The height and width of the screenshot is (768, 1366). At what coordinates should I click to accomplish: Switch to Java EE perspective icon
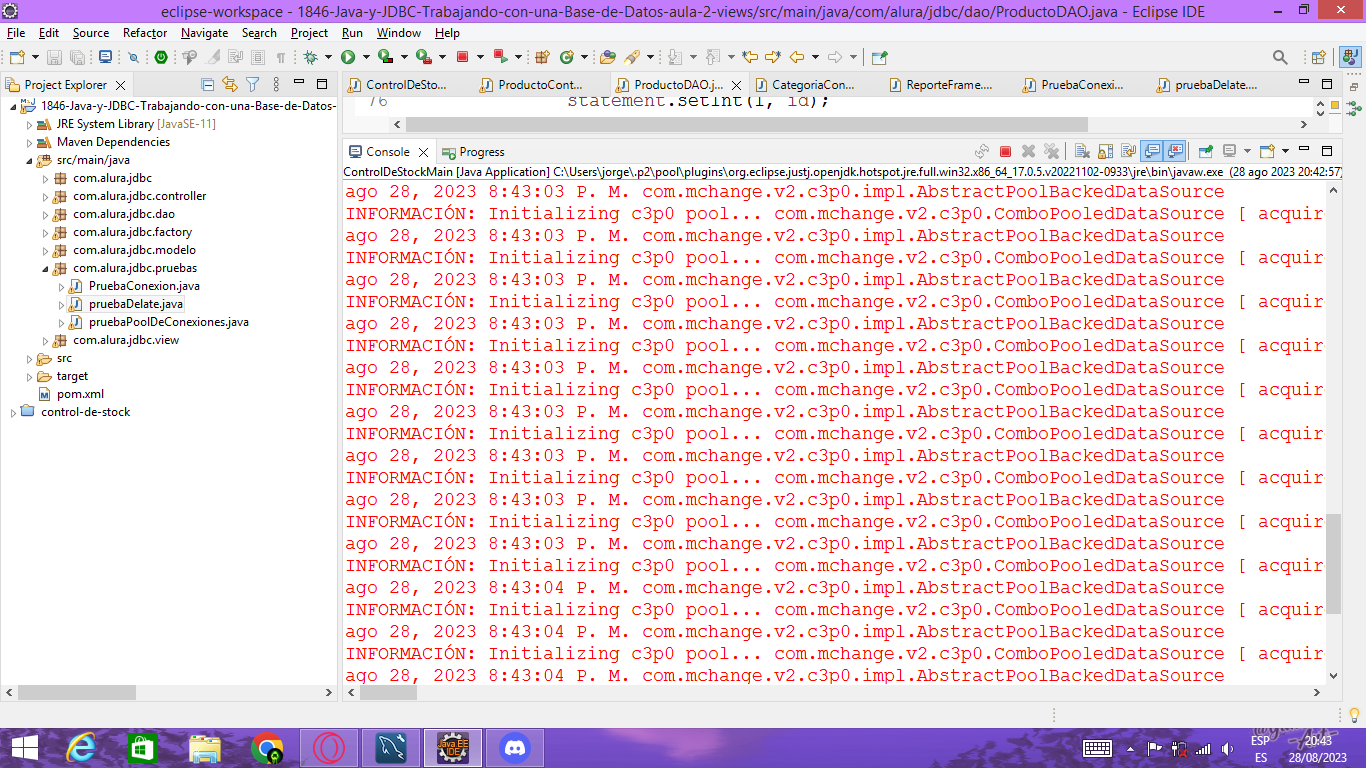[1348, 57]
